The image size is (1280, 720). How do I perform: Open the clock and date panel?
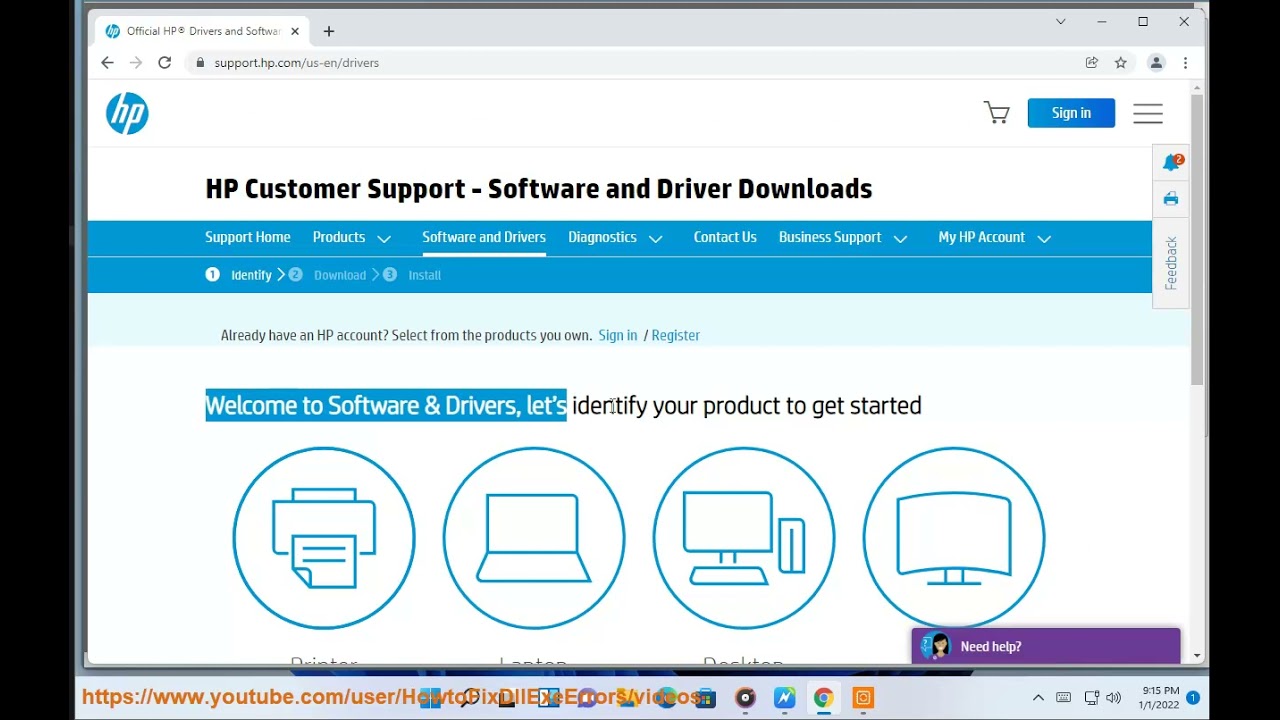(x=1159, y=698)
